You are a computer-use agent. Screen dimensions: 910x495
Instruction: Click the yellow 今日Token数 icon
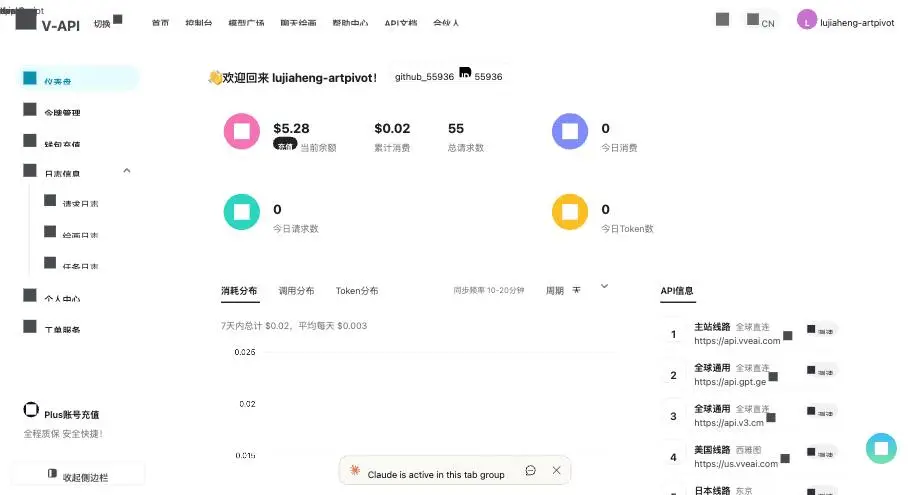tap(570, 212)
